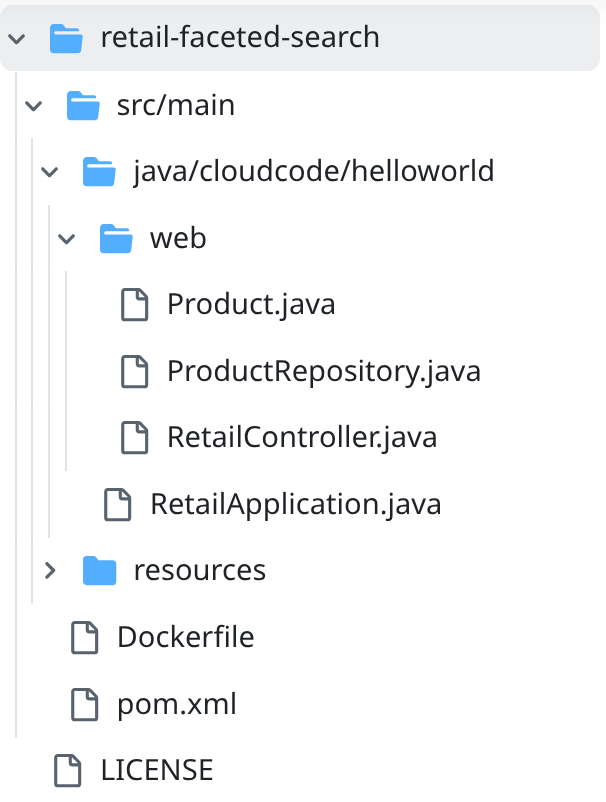Click the retail-faceted-search folder icon
The height and width of the screenshot is (802, 606).
[x=66, y=38]
